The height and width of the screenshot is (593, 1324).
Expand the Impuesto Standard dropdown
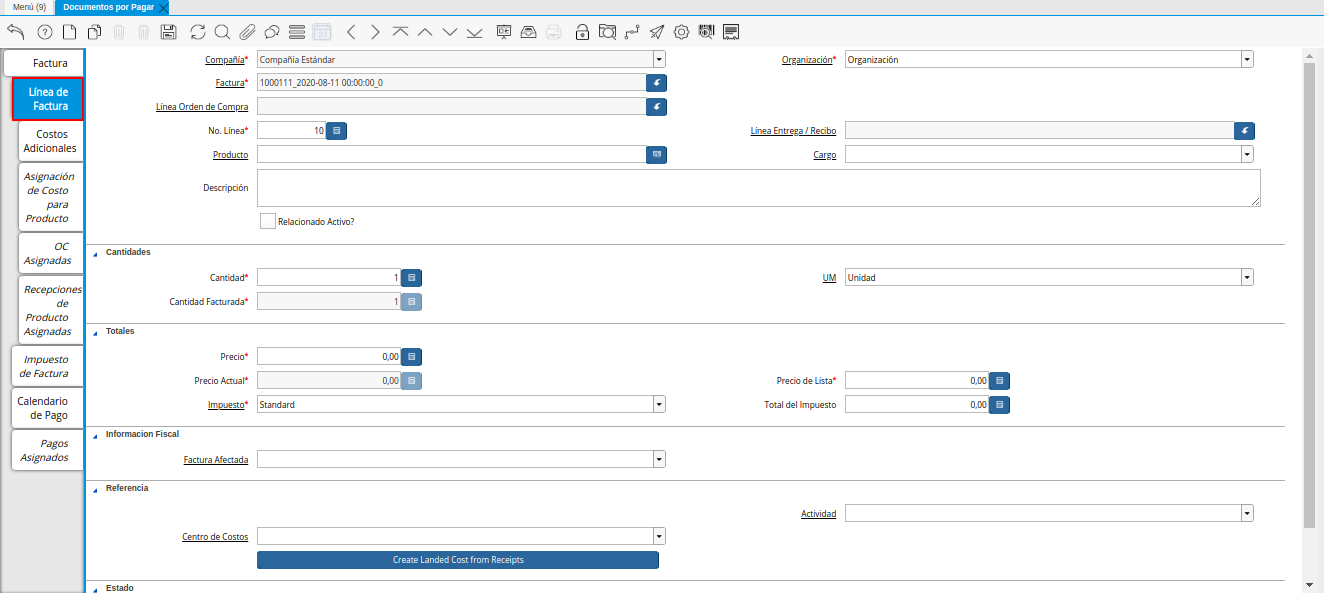[659, 405]
